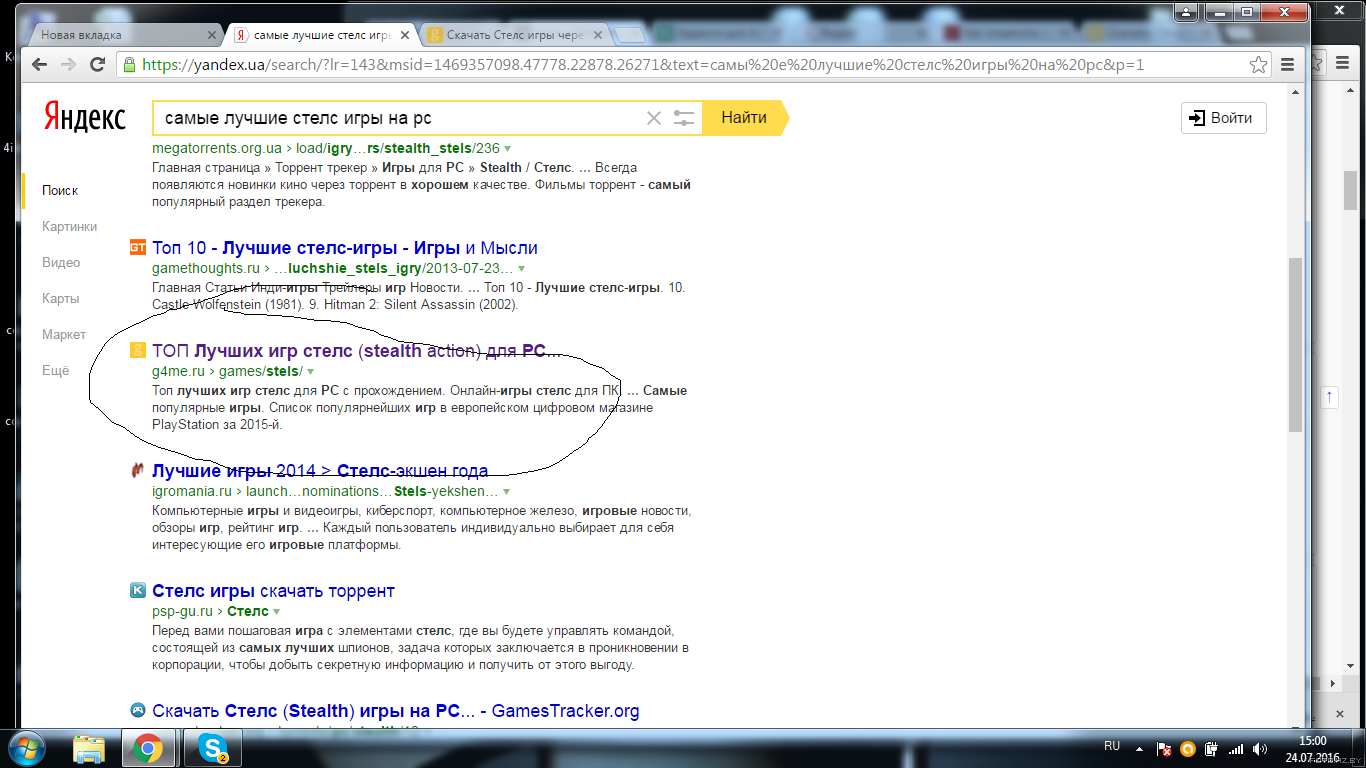Image resolution: width=1366 pixels, height=768 pixels.
Task: Expand the arrow next to psp-gu.ru URL
Action: (276, 612)
